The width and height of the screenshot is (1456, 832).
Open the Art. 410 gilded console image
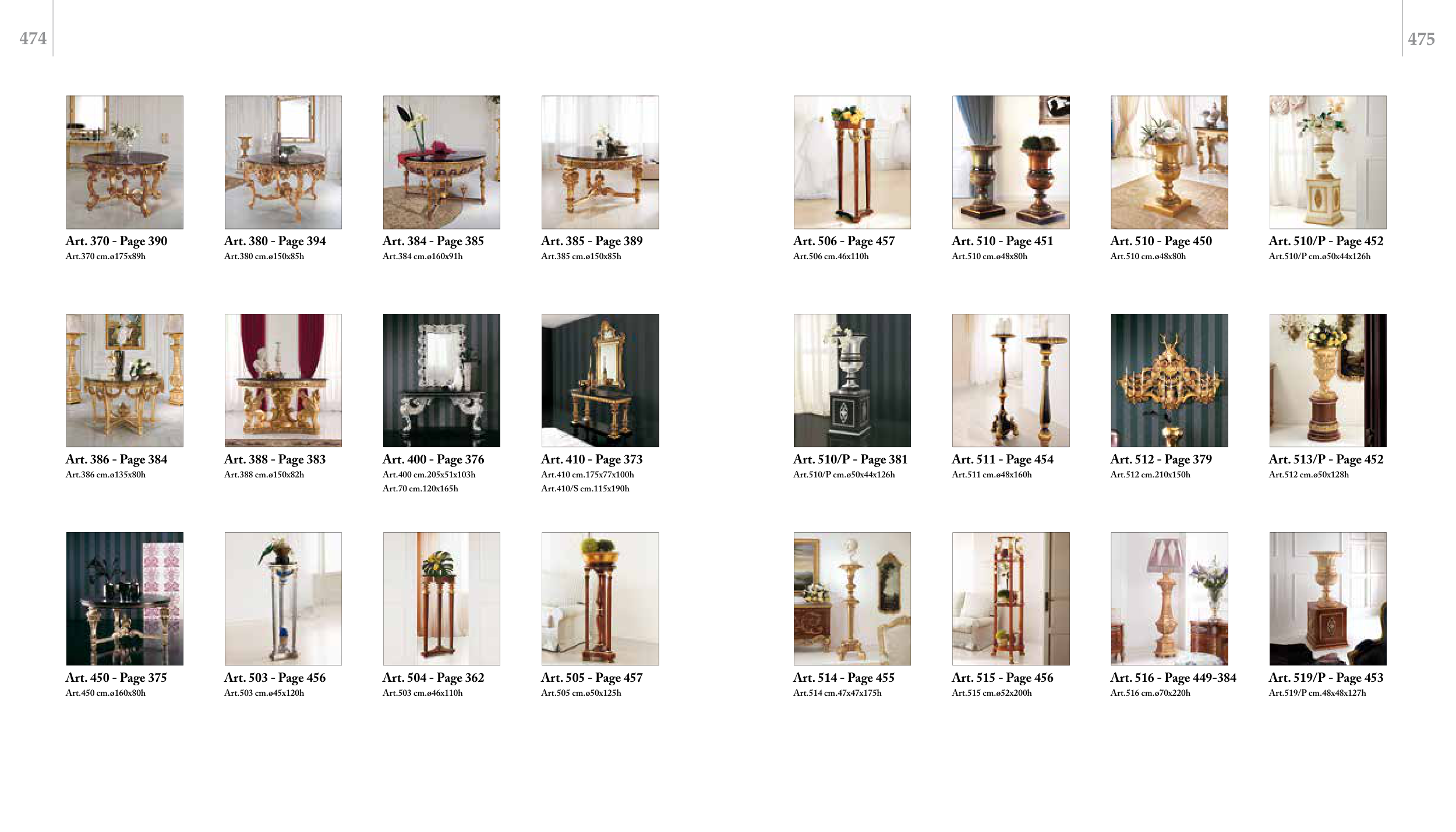(600, 380)
